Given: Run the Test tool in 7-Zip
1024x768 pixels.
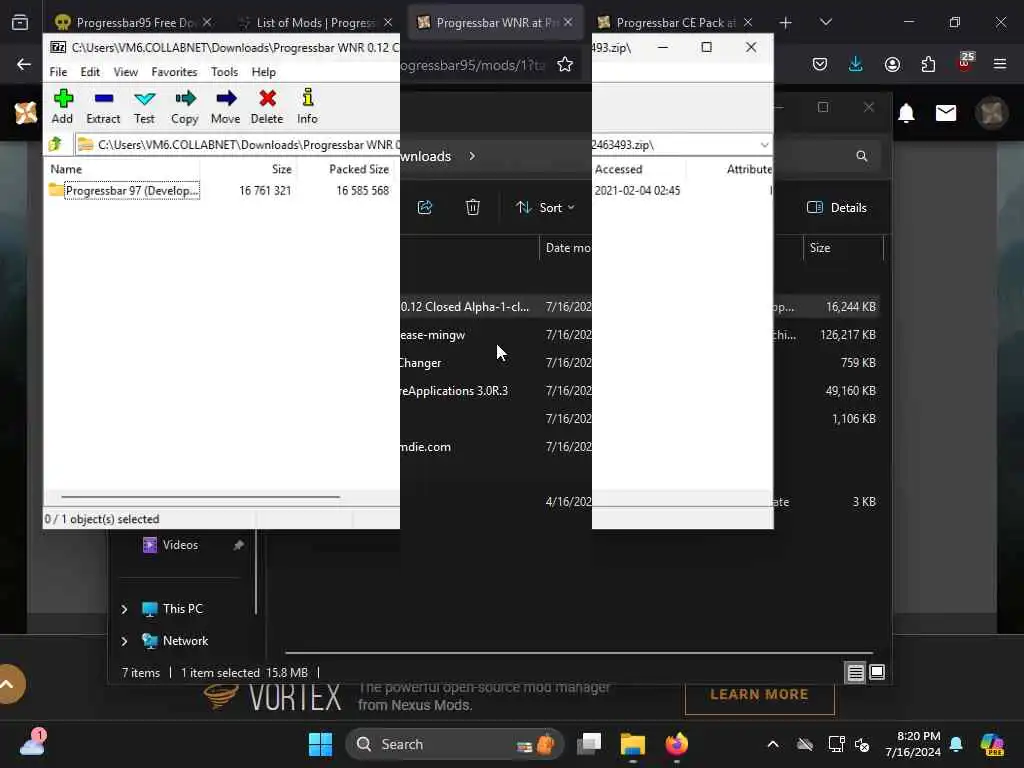Looking at the screenshot, I should 144,106.
